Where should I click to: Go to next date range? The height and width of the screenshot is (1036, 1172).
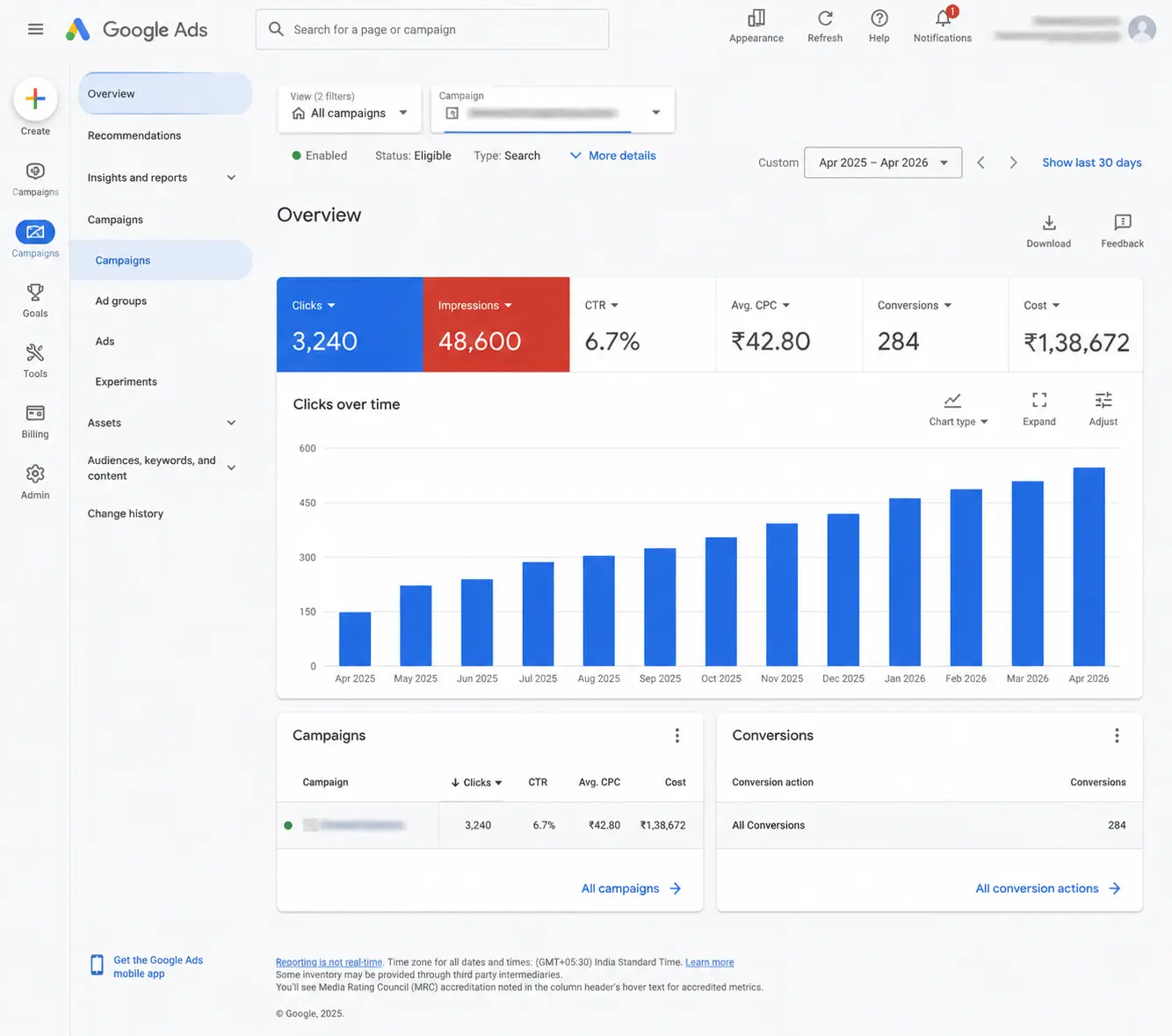coord(1013,163)
